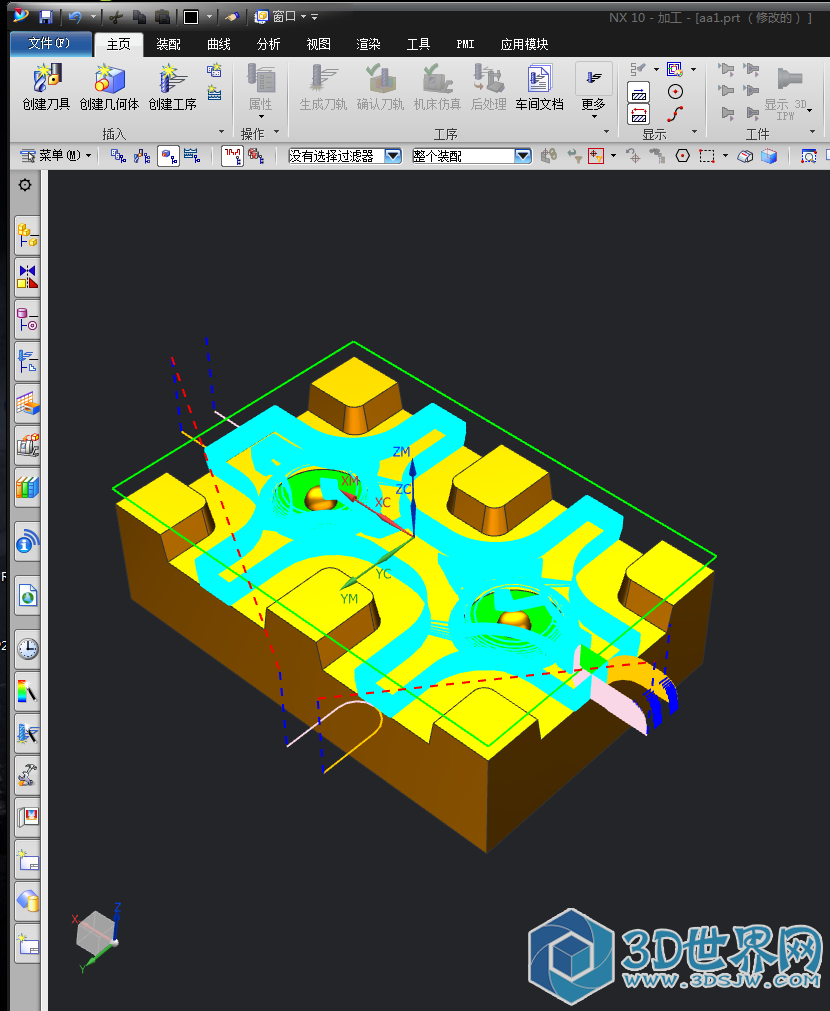Screen dimensions: 830x1011
Task: Open the HD3D Tools sidebar tab
Action: click(28, 542)
